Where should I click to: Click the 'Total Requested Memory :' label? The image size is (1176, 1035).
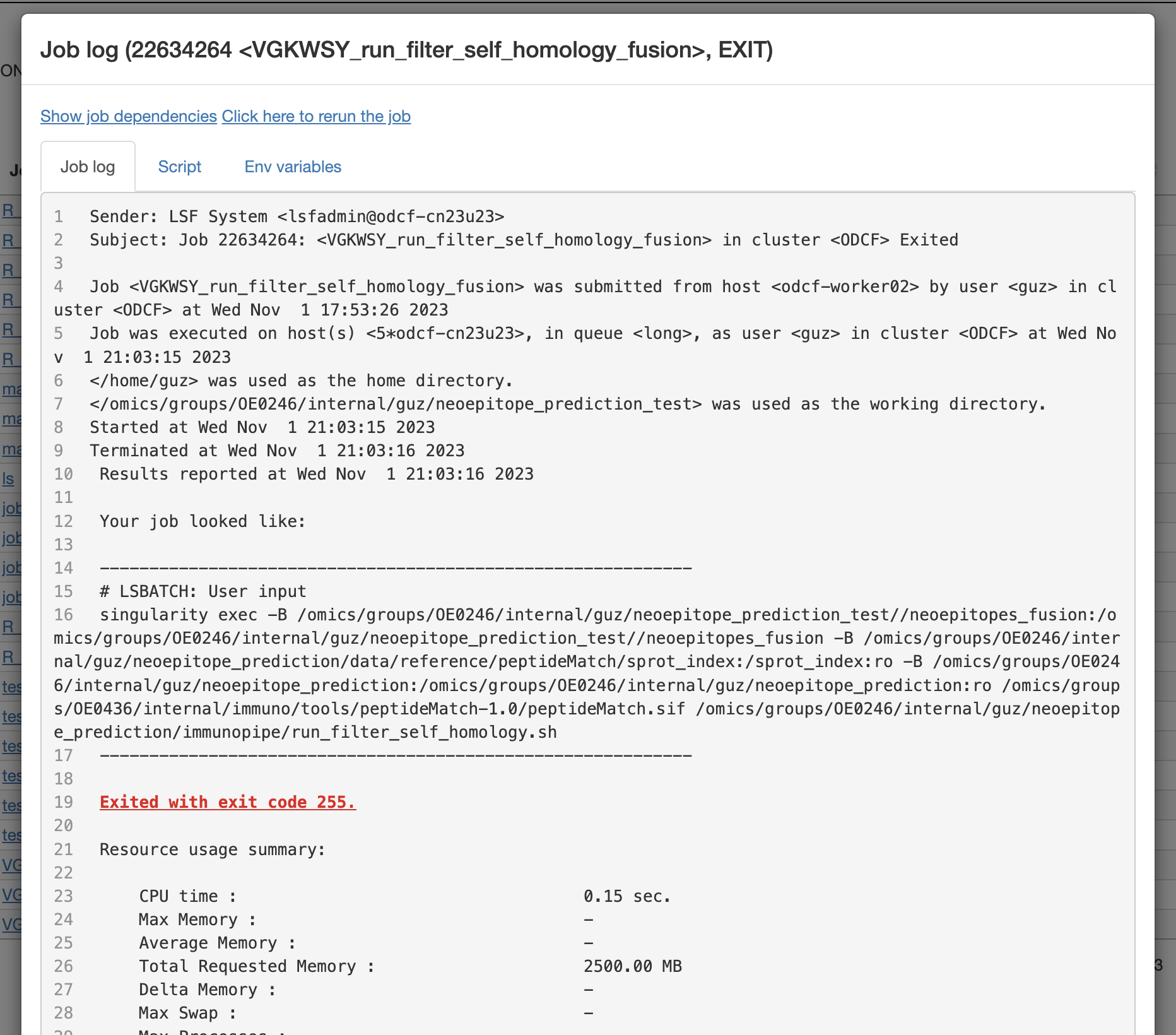[257, 966]
